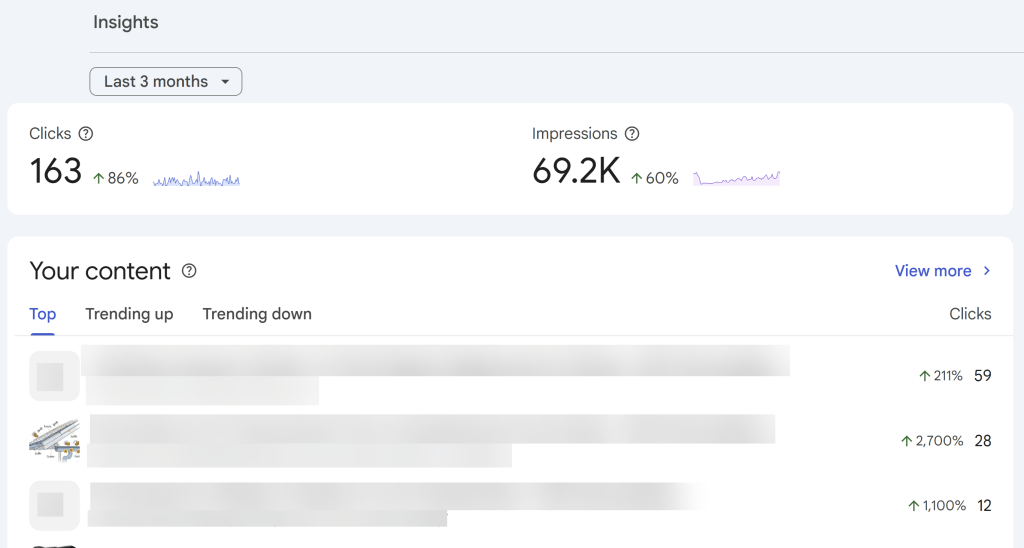The image size is (1024, 548).
Task: Open the Last 3 months date dropdown
Action: (166, 82)
